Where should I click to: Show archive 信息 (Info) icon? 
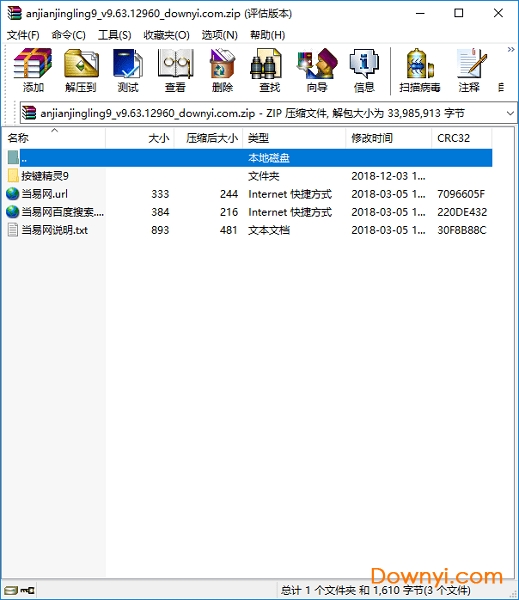(x=364, y=71)
